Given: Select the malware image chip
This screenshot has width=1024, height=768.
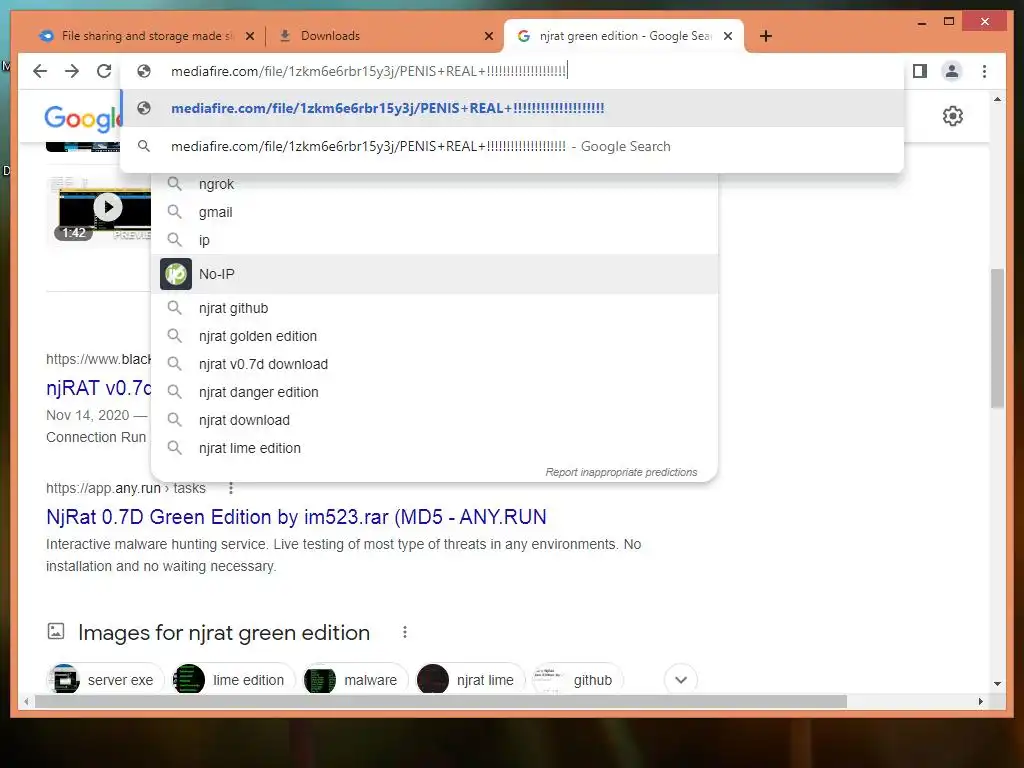Looking at the screenshot, I should [x=355, y=680].
